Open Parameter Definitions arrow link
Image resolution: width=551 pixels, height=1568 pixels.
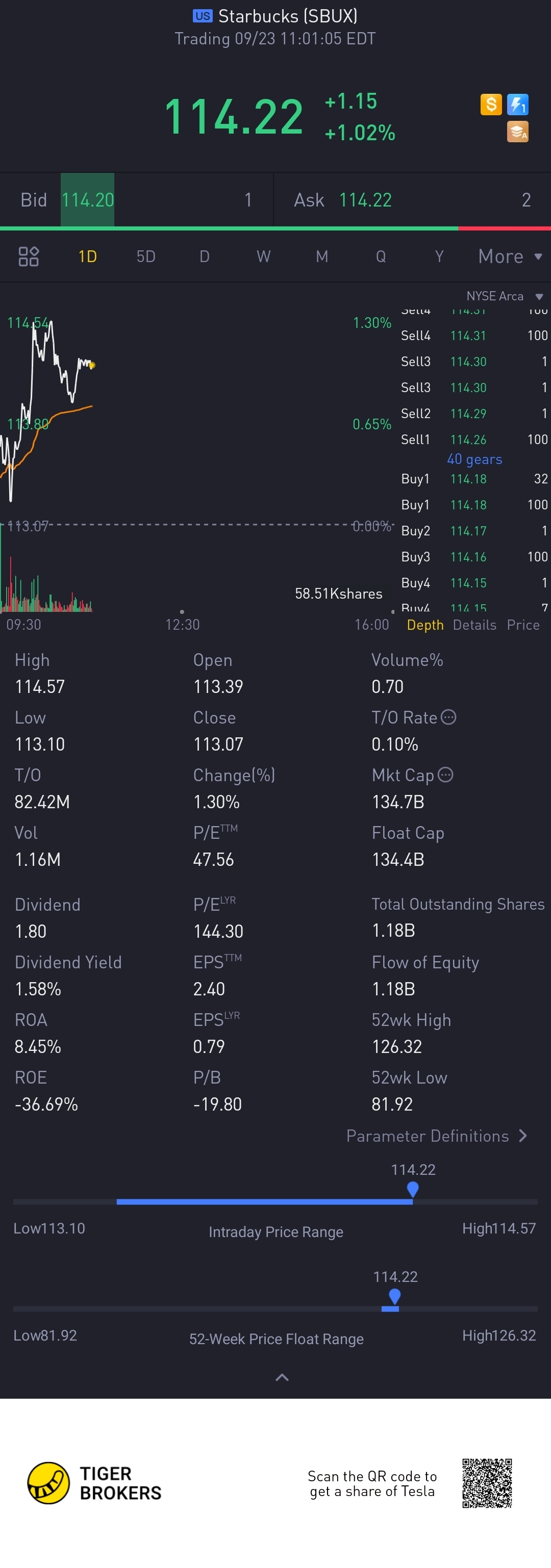pyautogui.click(x=437, y=1136)
